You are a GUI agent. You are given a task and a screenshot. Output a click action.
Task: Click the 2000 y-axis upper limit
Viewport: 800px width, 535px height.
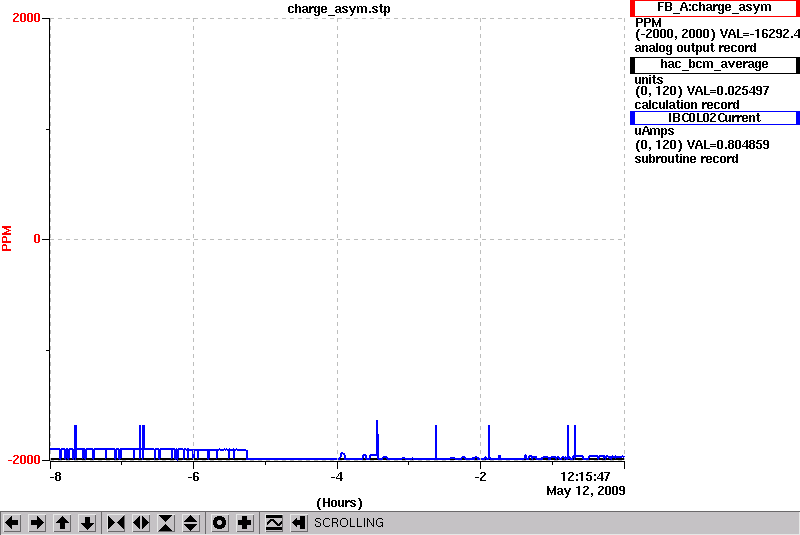(x=26, y=18)
